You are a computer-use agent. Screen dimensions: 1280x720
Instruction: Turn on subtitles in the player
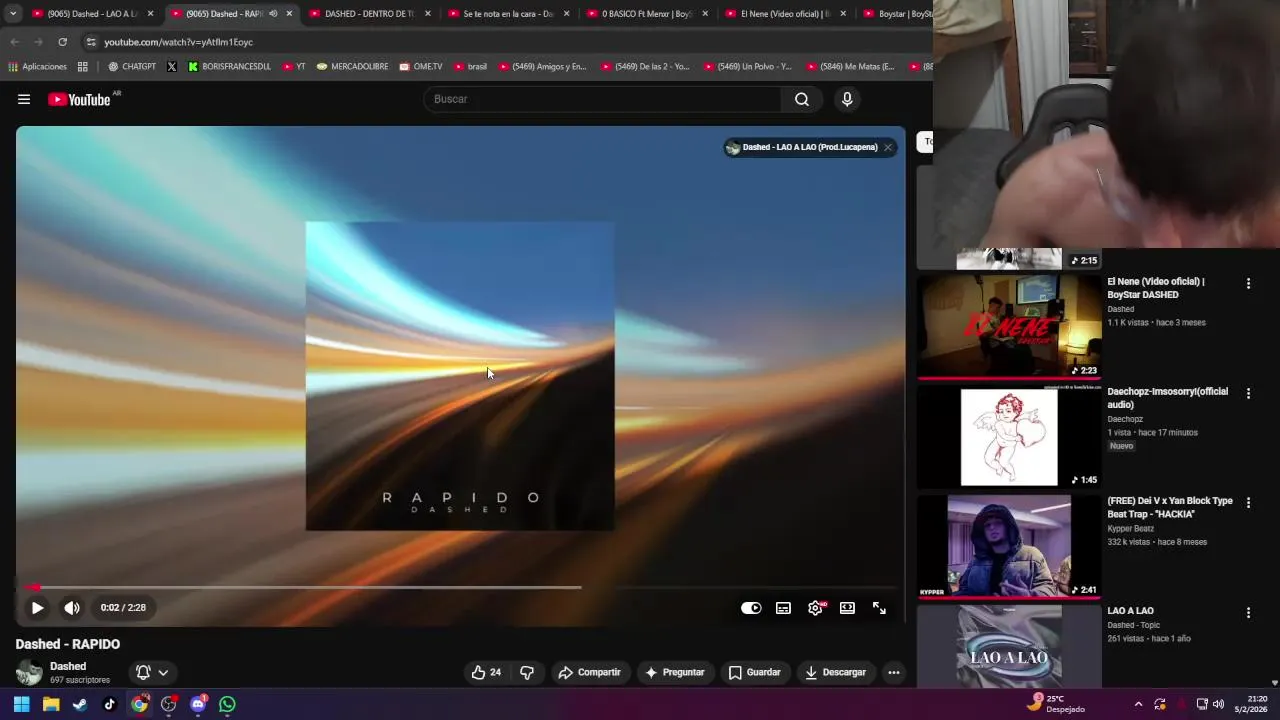click(783, 608)
